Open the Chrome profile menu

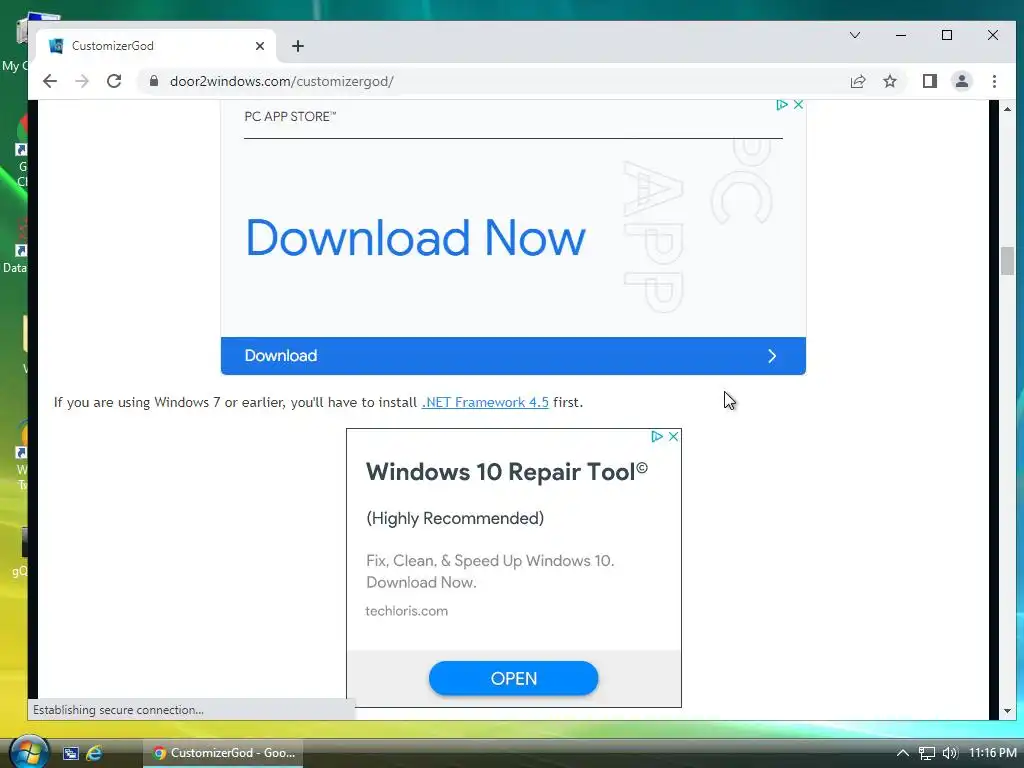tap(961, 81)
